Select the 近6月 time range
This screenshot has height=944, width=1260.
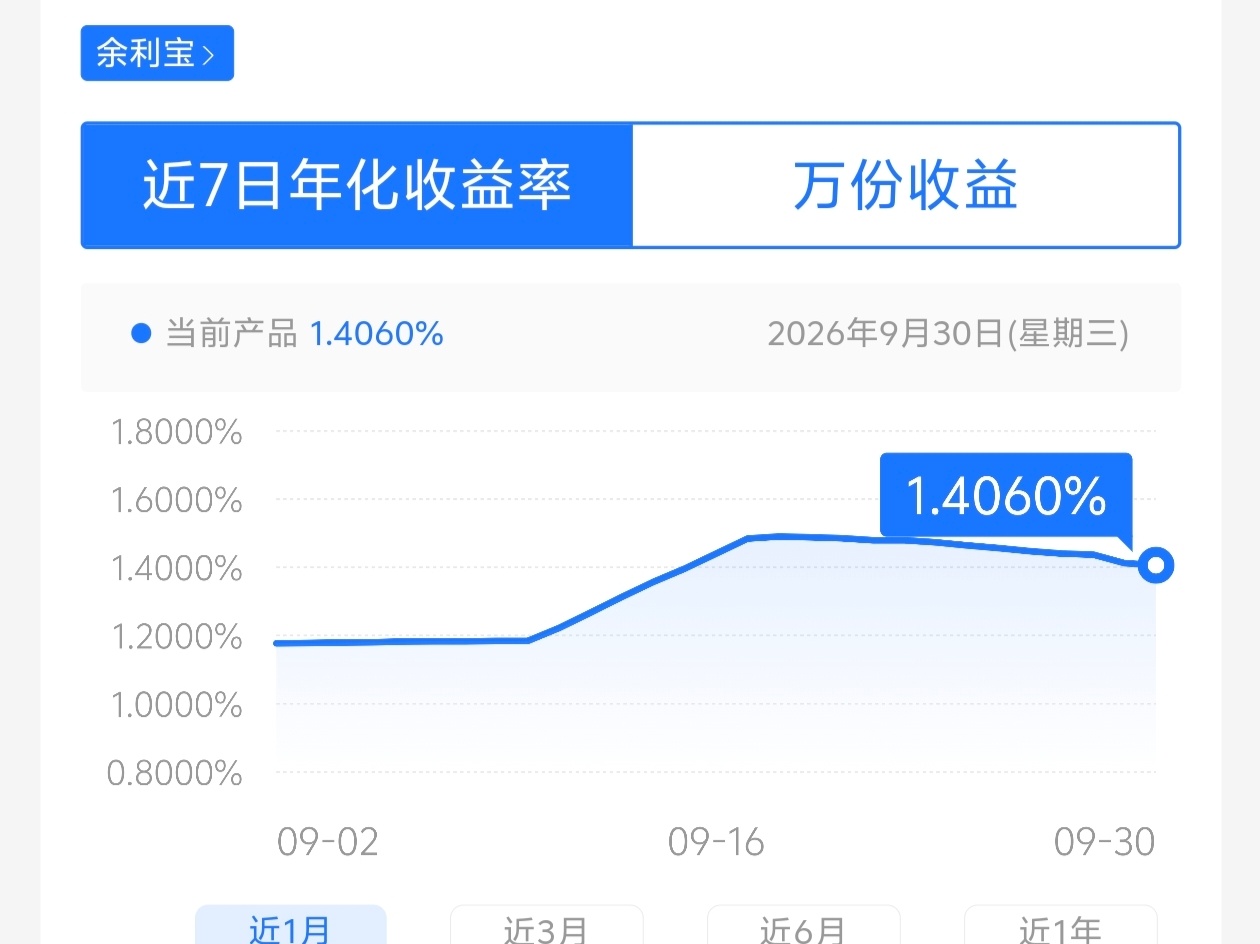pyautogui.click(x=803, y=926)
